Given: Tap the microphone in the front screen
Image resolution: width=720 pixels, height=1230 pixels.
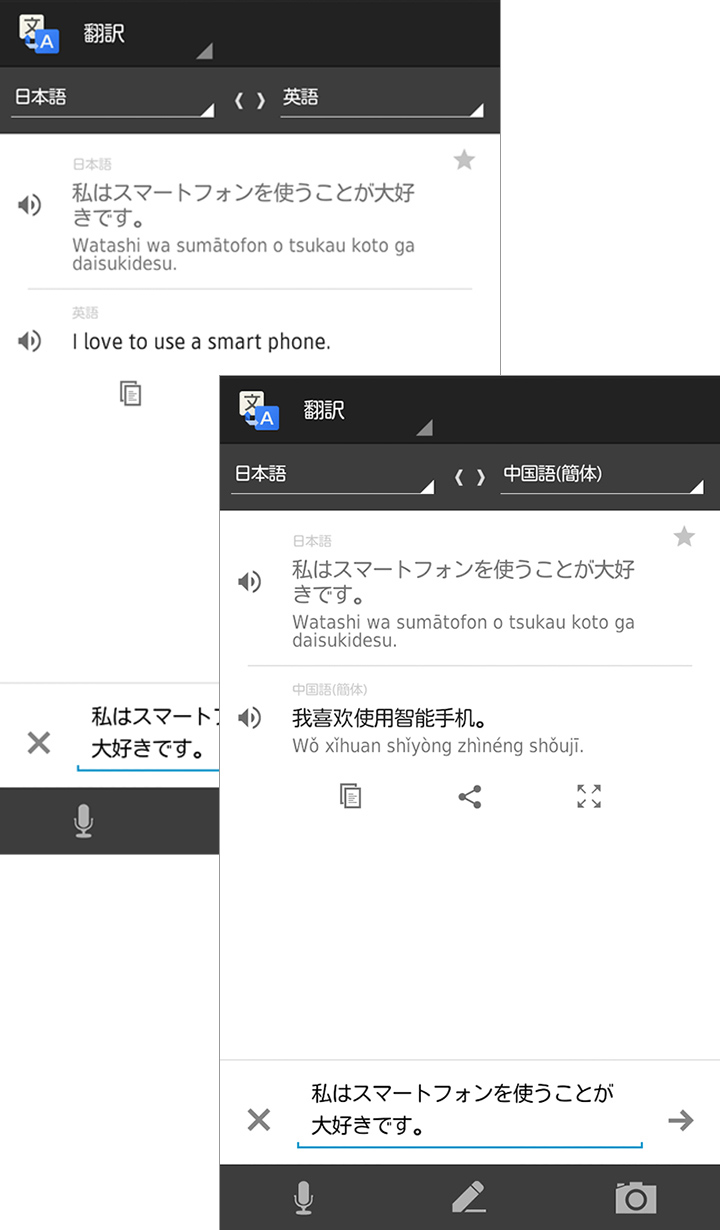Looking at the screenshot, I should click(x=303, y=1197).
